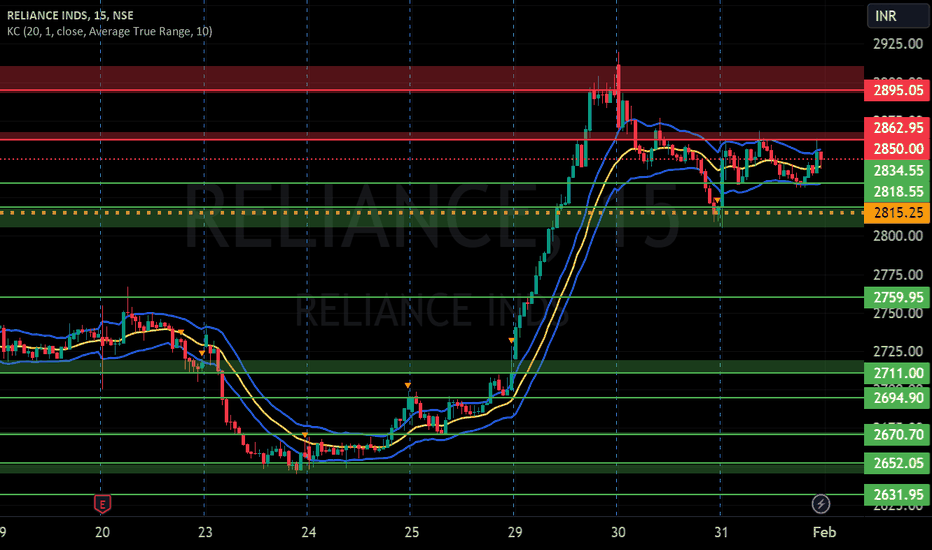Click the 2670.70 green price label

coord(898,435)
